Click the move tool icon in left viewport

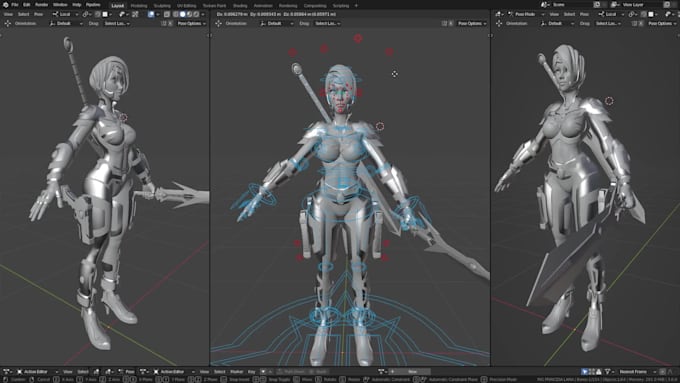coord(8,23)
